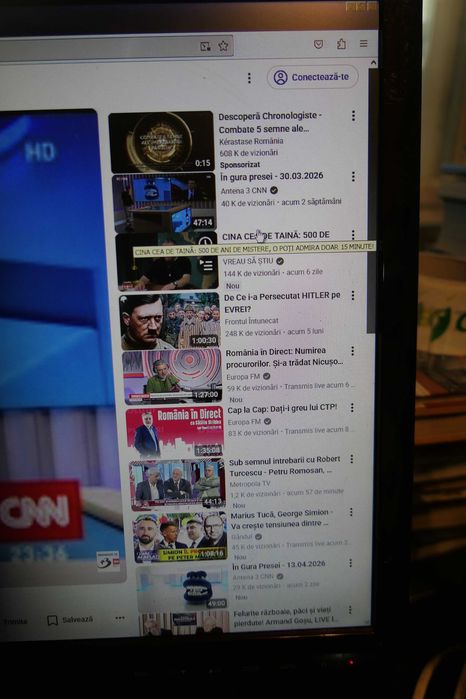Click Europa FM under Cap la Cap video
This screenshot has height=699, width=466.
244,422
